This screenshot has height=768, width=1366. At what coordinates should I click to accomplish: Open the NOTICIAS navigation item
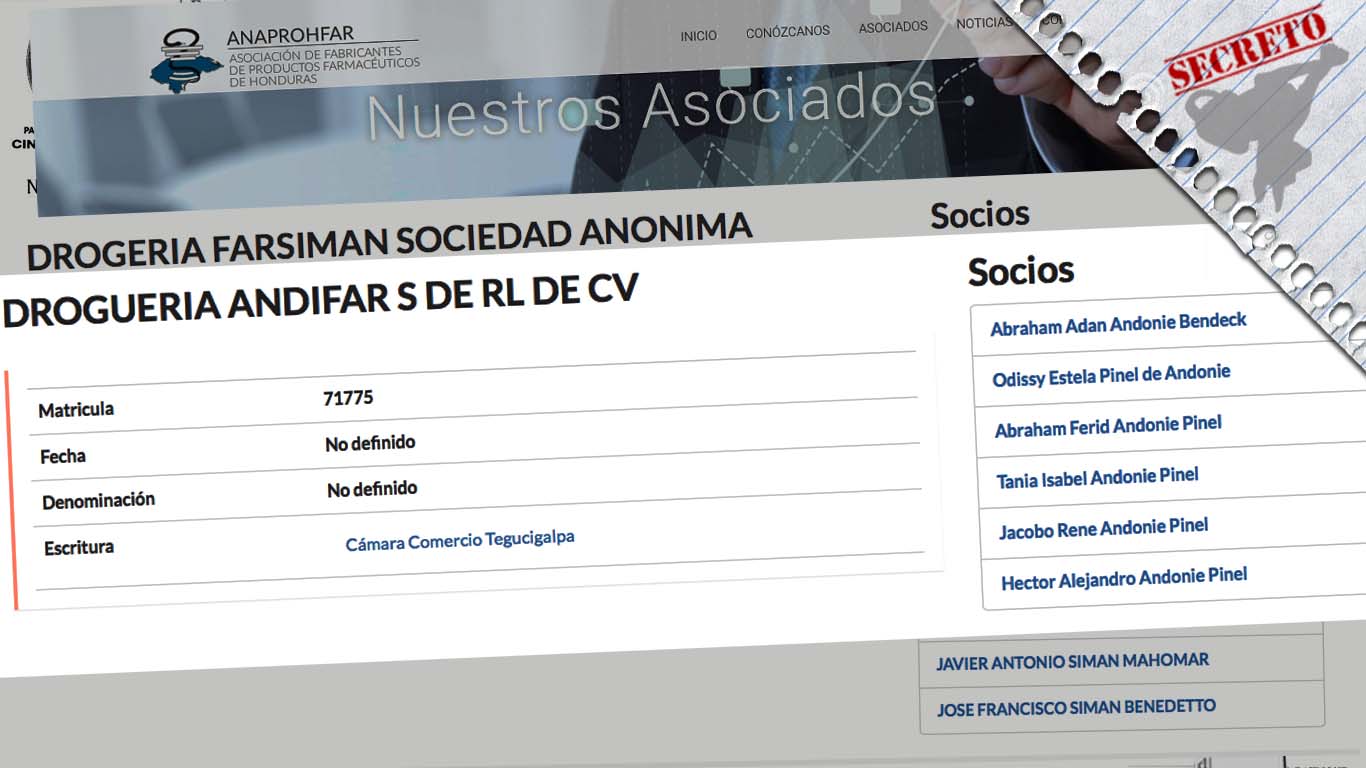coord(983,24)
